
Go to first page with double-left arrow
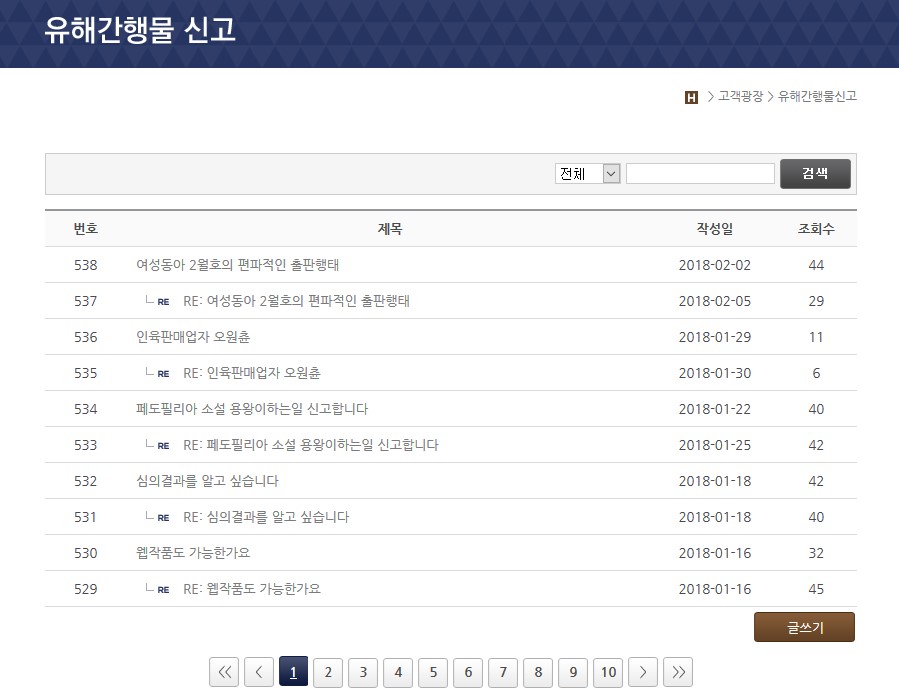(223, 672)
